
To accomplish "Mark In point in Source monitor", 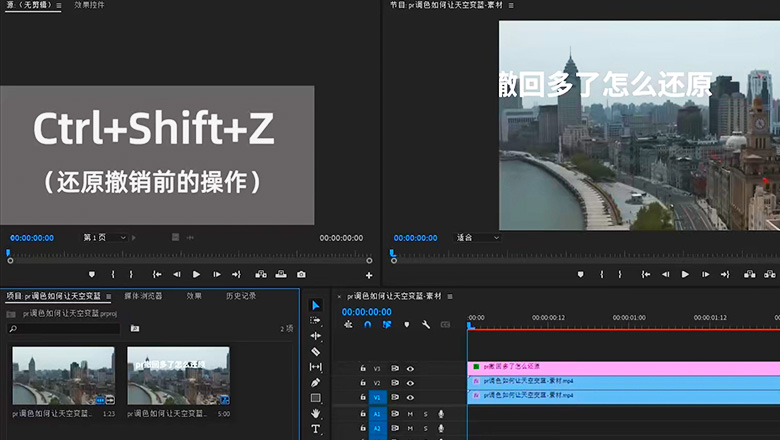I will 113,274.
